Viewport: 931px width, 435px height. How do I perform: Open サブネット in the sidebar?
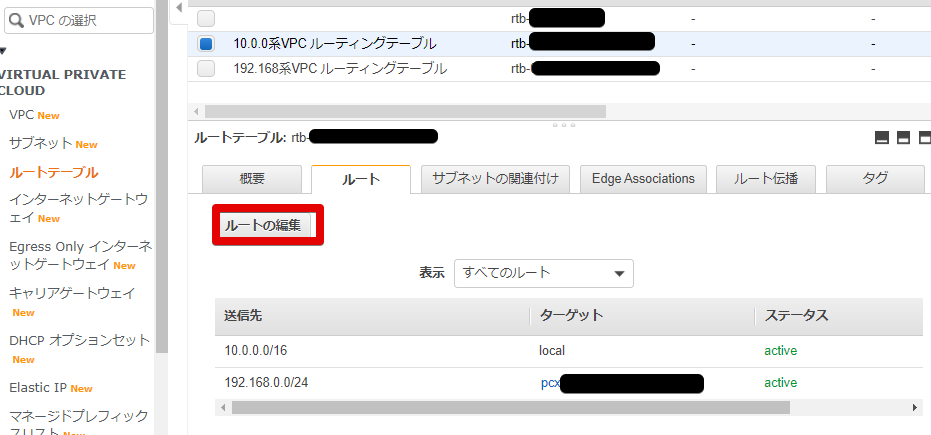tap(41, 144)
